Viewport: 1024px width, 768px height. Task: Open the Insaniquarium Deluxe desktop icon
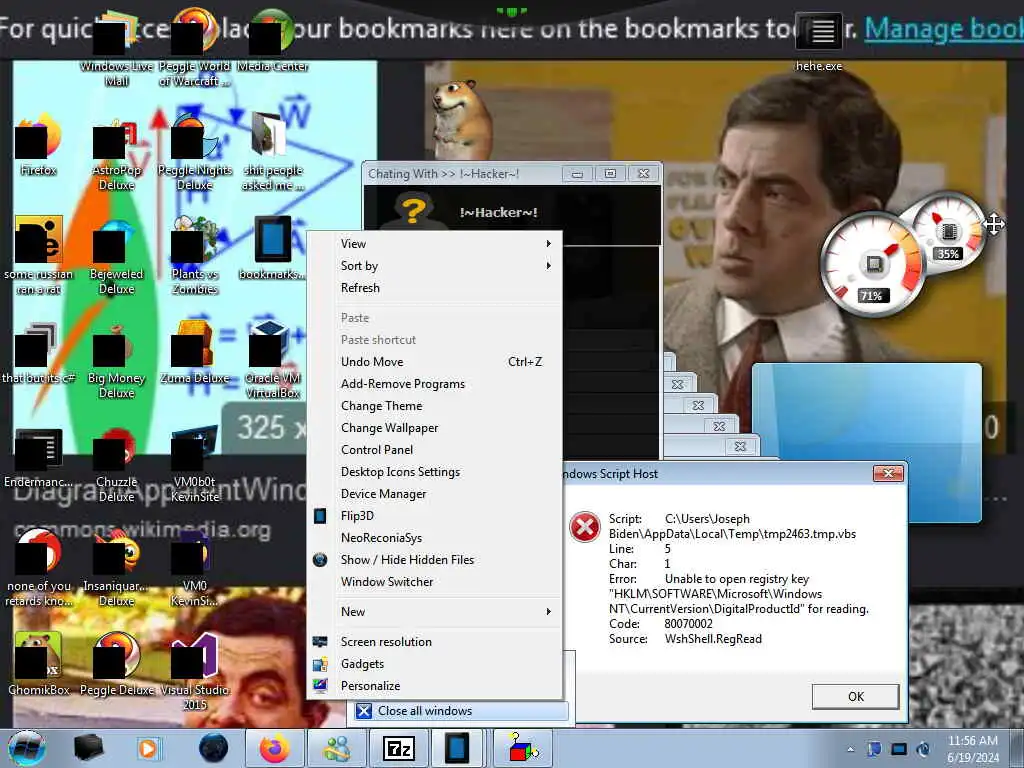(x=116, y=568)
